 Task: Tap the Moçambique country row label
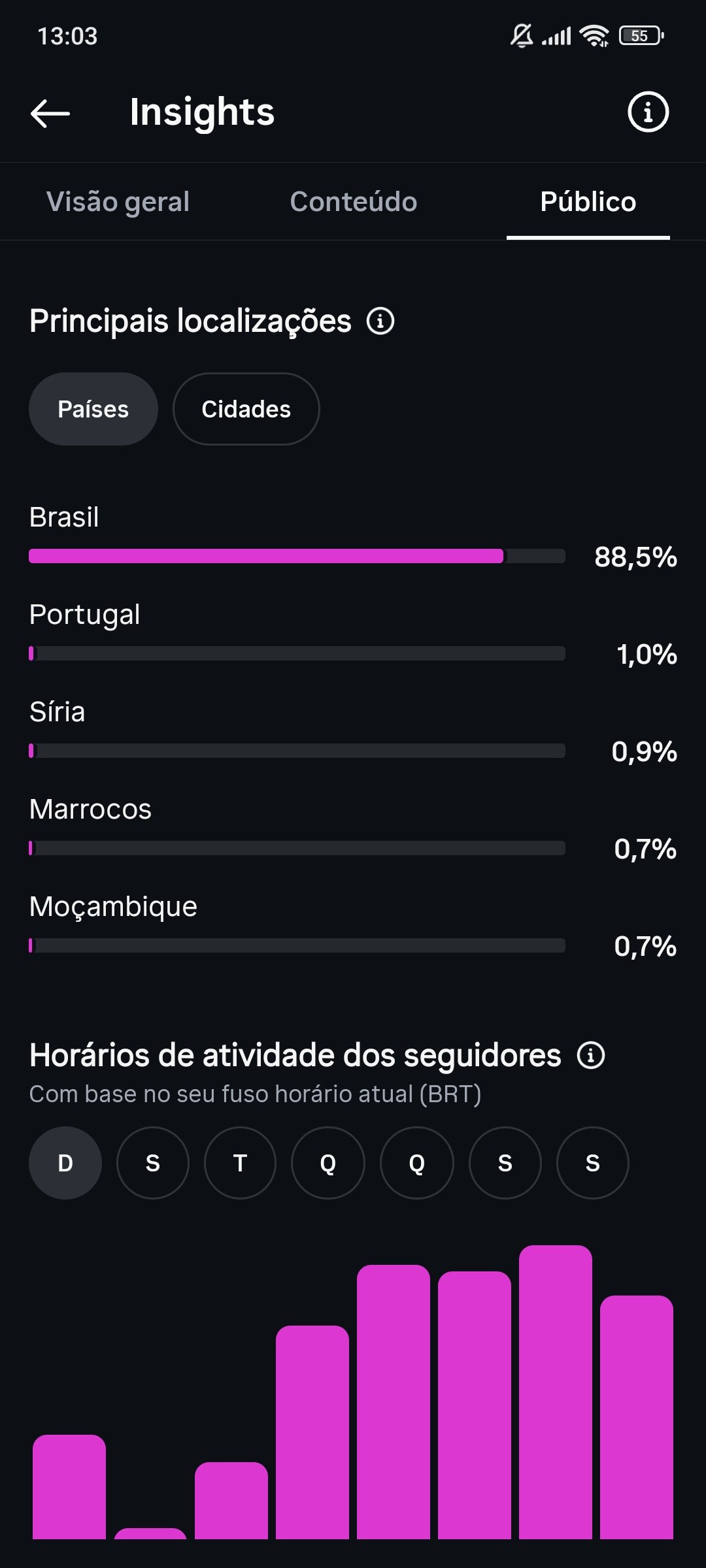click(x=113, y=907)
